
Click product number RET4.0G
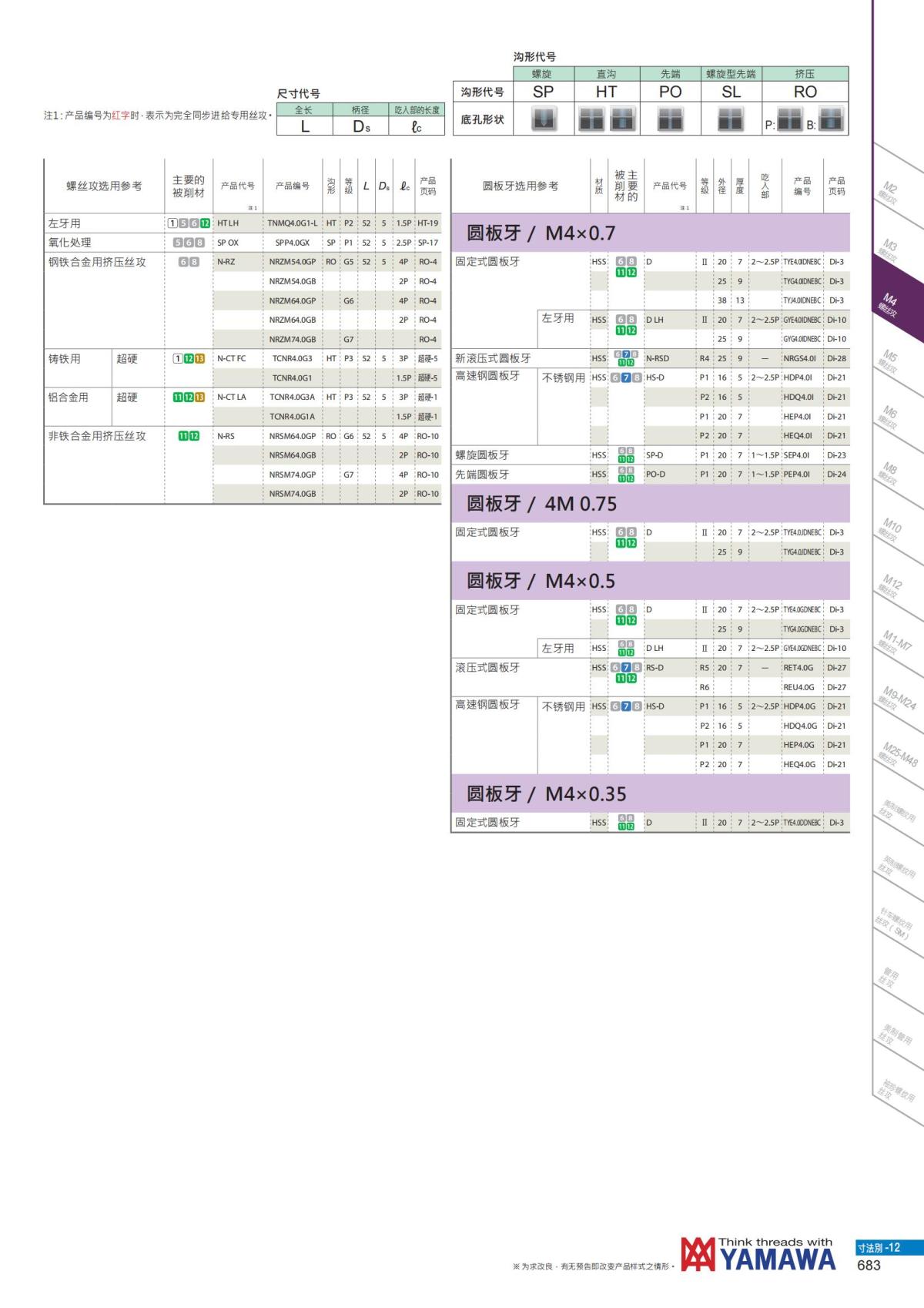(798, 668)
